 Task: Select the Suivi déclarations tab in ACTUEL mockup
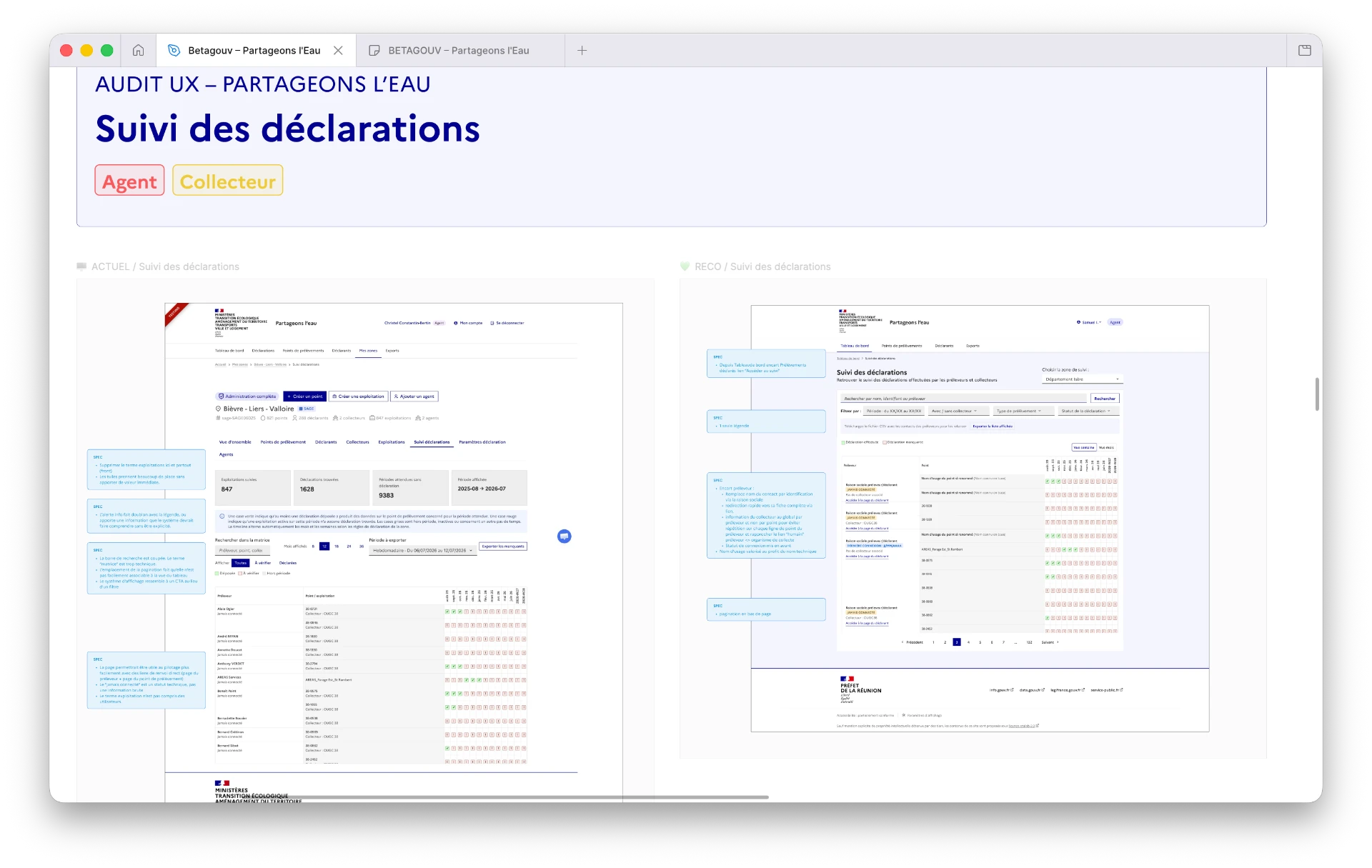click(432, 442)
